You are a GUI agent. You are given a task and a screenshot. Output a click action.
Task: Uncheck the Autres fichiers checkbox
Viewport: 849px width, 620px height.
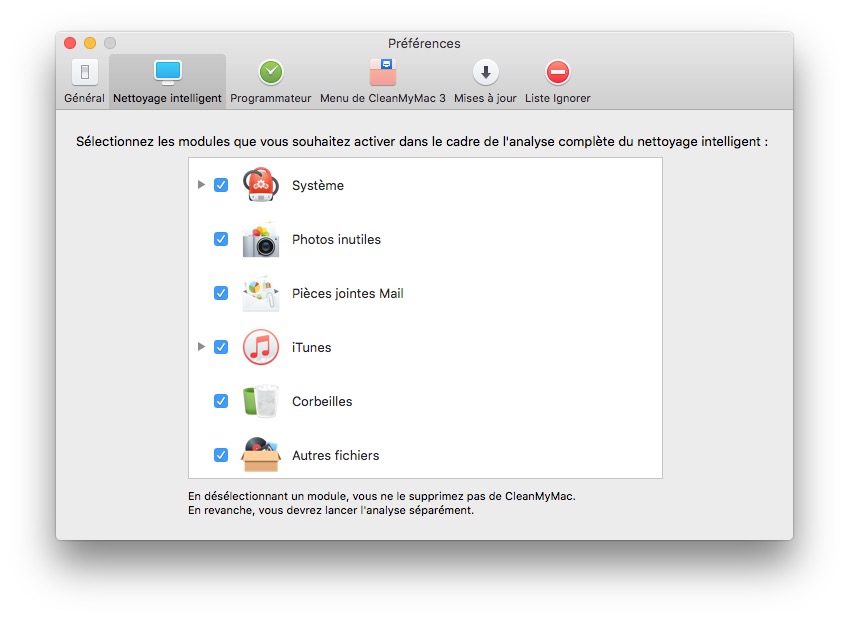point(221,455)
